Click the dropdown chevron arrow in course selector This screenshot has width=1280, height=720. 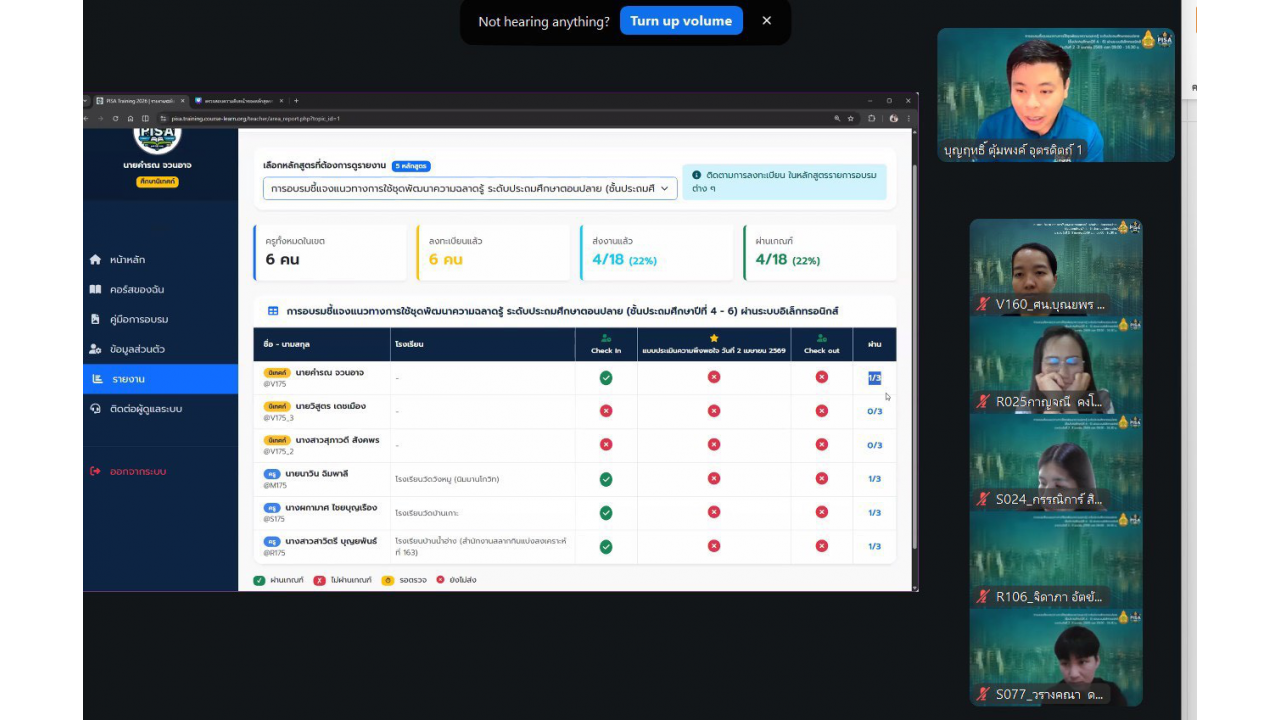click(x=664, y=188)
